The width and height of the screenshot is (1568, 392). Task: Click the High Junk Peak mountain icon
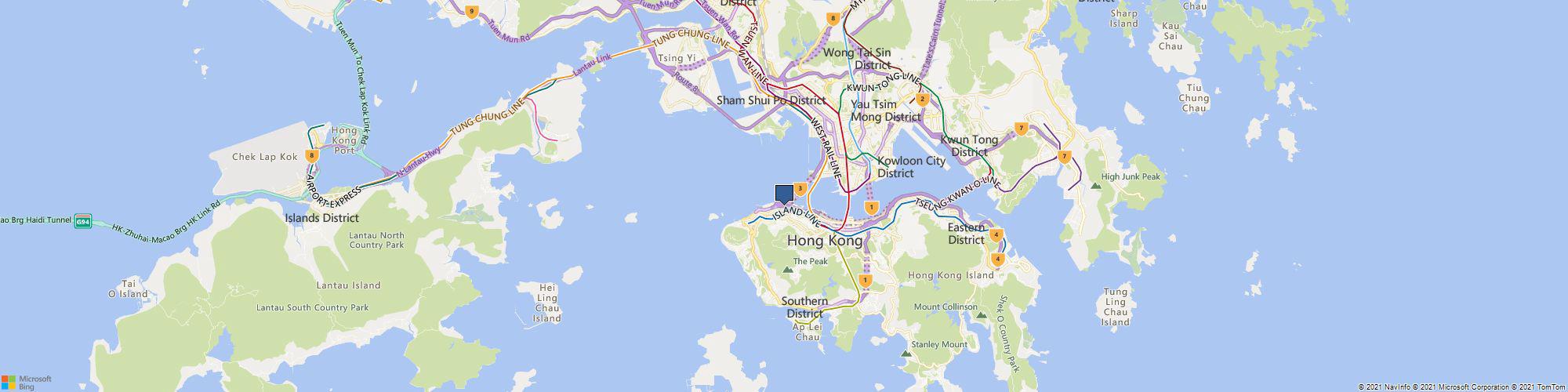click(x=1094, y=186)
